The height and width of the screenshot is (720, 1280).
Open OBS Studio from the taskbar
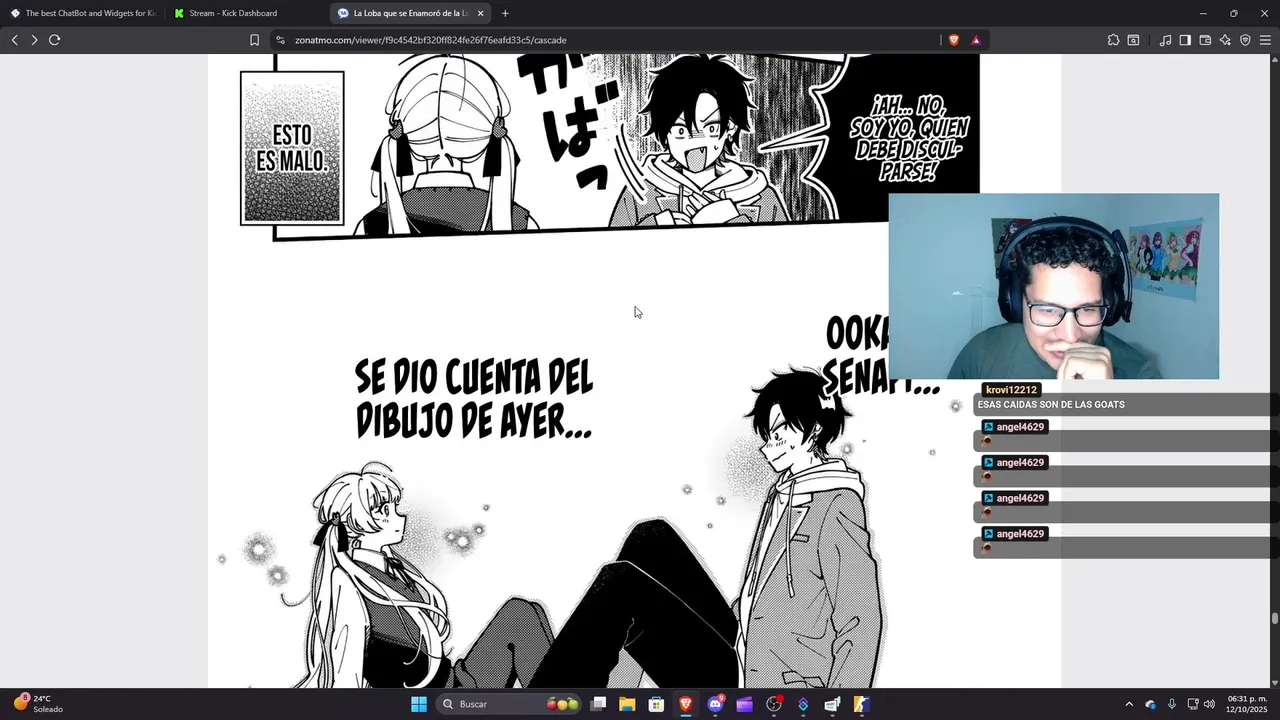click(x=774, y=704)
